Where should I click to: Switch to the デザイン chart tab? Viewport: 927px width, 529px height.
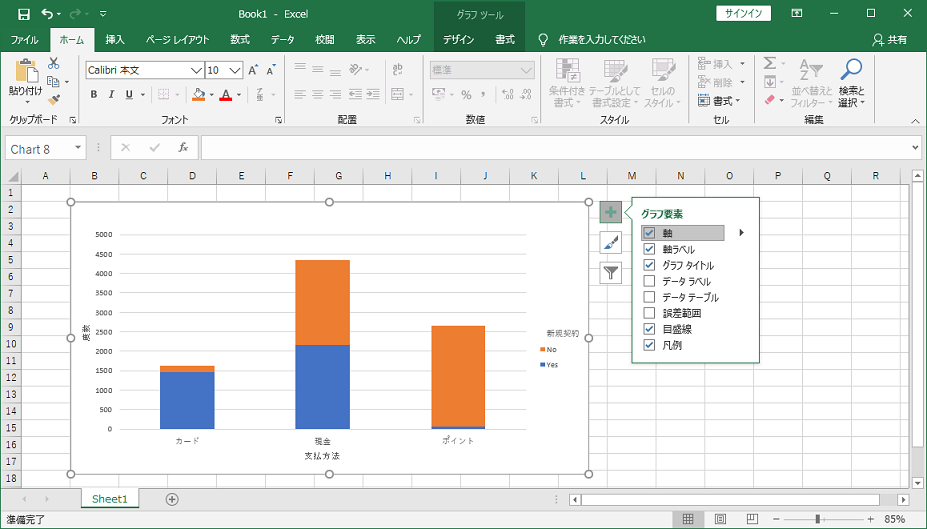pyautogui.click(x=458, y=40)
